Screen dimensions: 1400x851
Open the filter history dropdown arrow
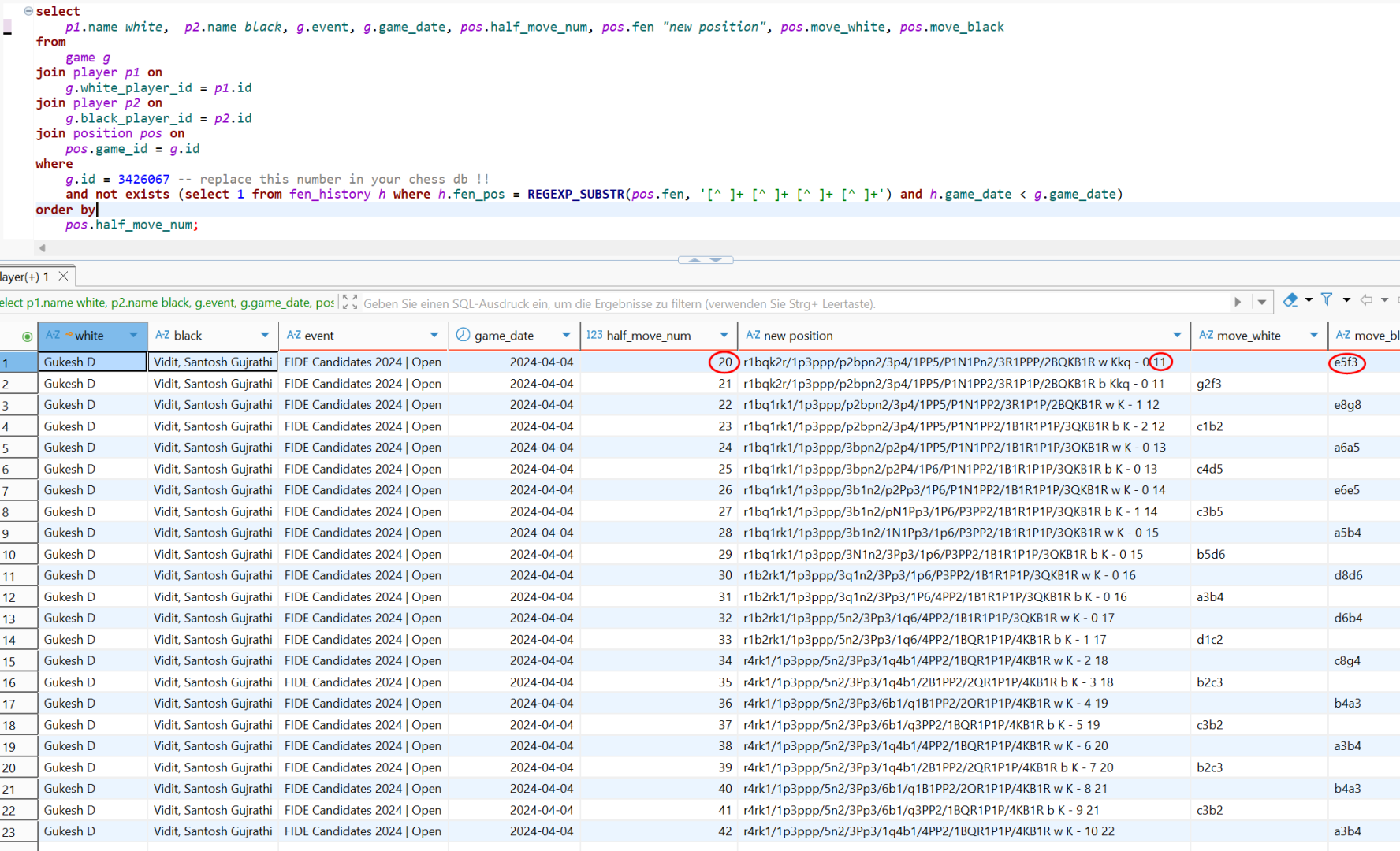pos(1262,303)
